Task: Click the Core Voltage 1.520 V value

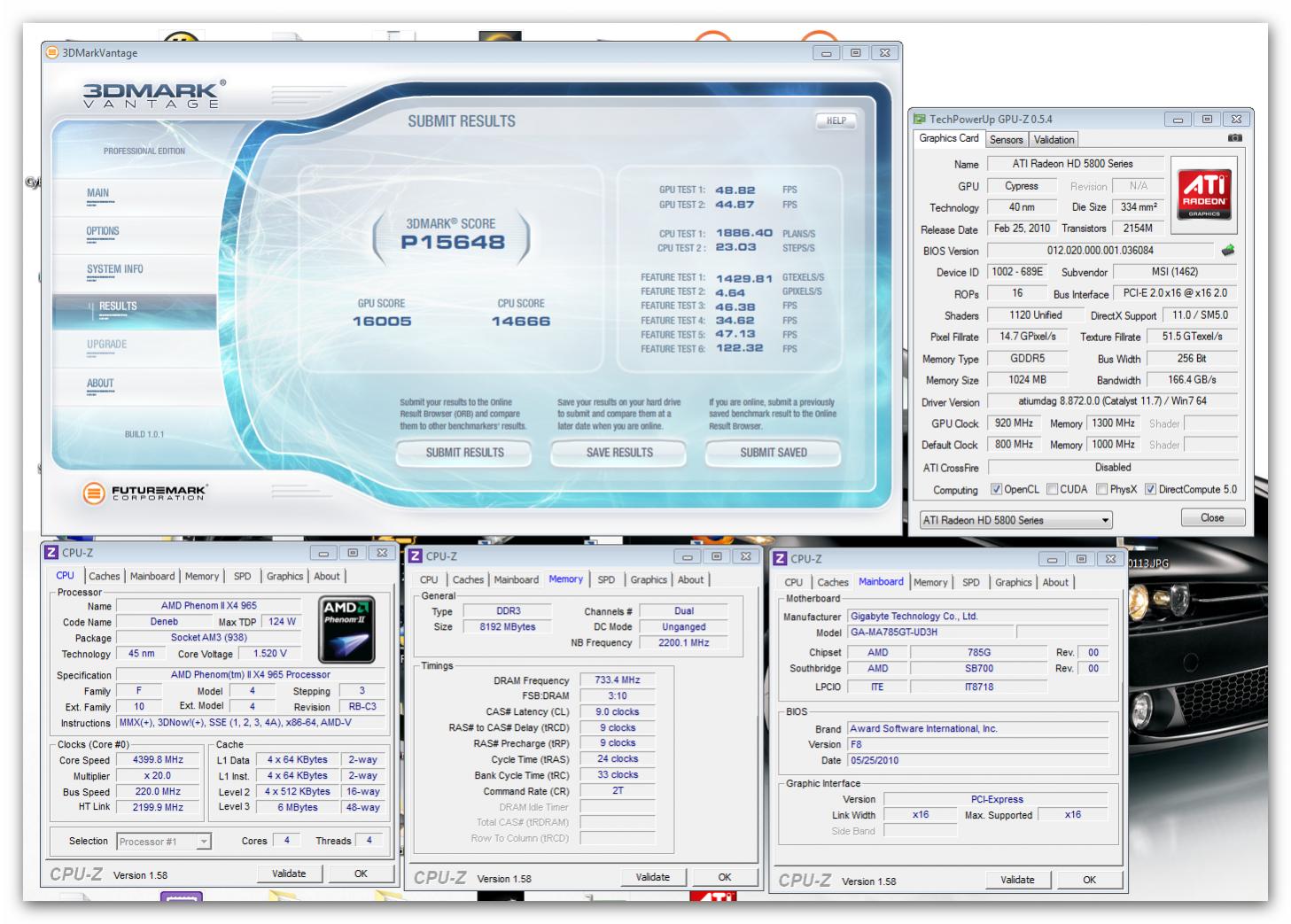Action: click(269, 654)
